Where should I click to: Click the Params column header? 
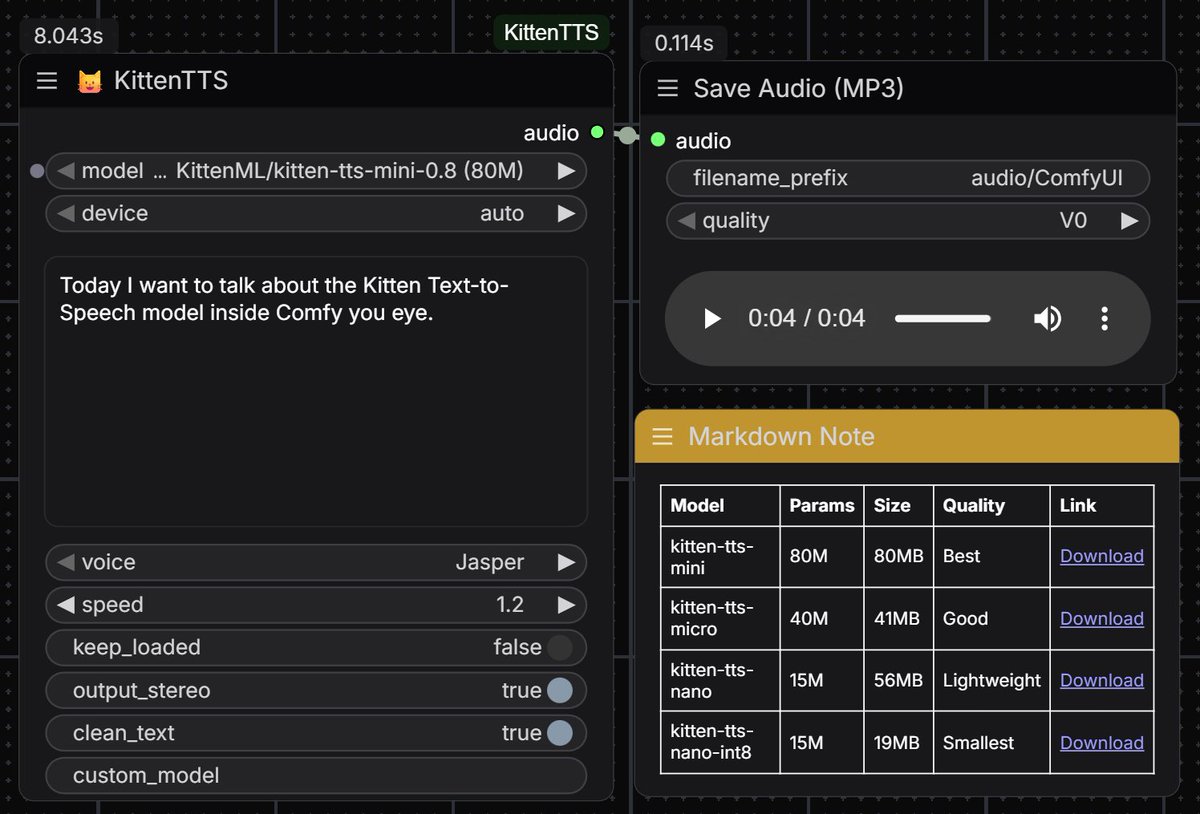click(x=822, y=506)
